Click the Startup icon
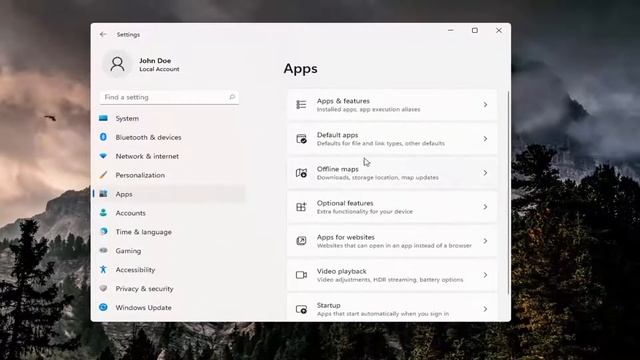640x360 pixels. pyautogui.click(x=301, y=309)
